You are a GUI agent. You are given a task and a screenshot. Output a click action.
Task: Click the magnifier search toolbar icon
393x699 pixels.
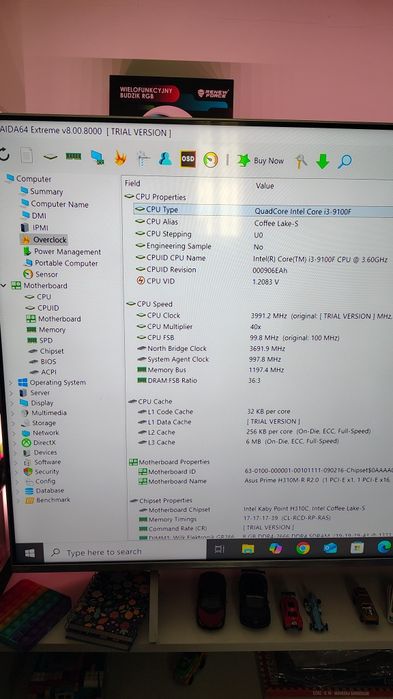point(344,161)
